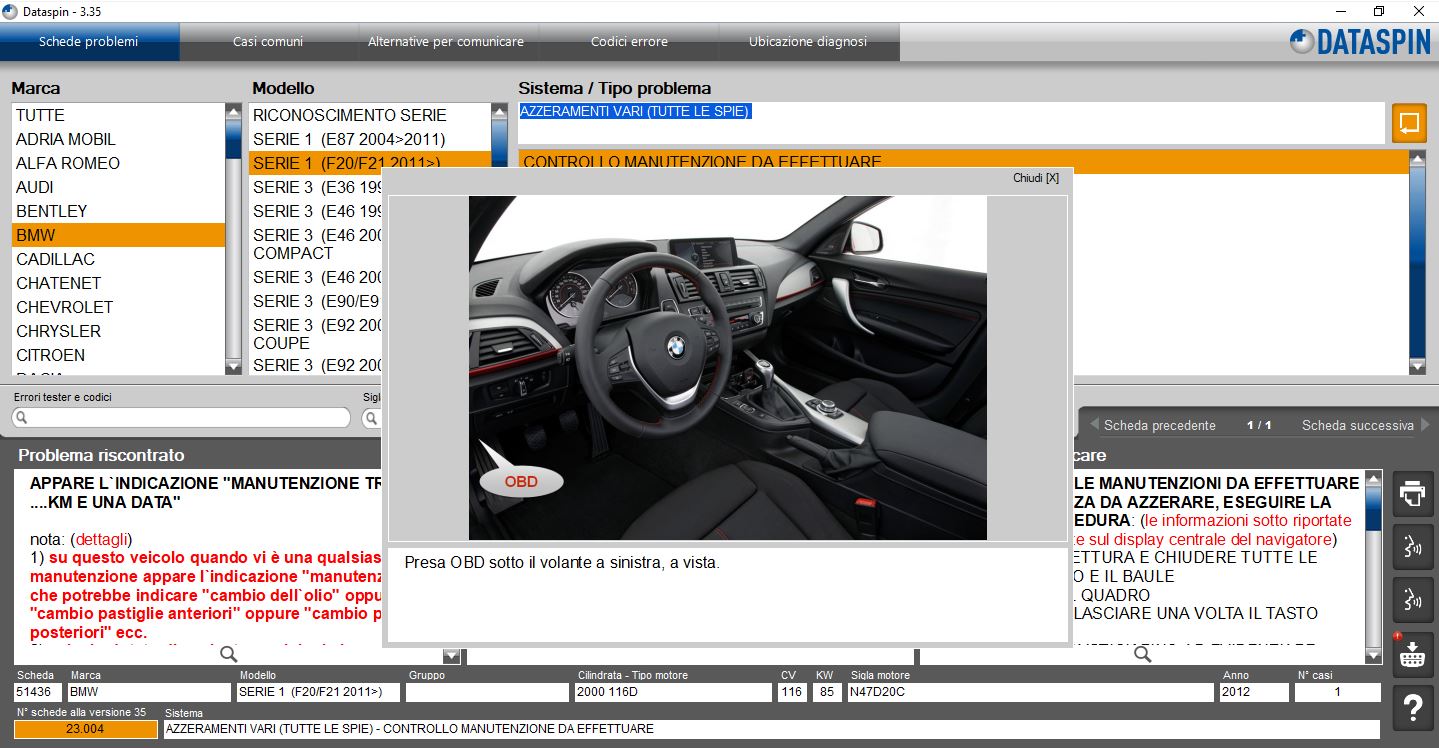
Task: Select CADILLAC in the Marca list
Action: 118,259
